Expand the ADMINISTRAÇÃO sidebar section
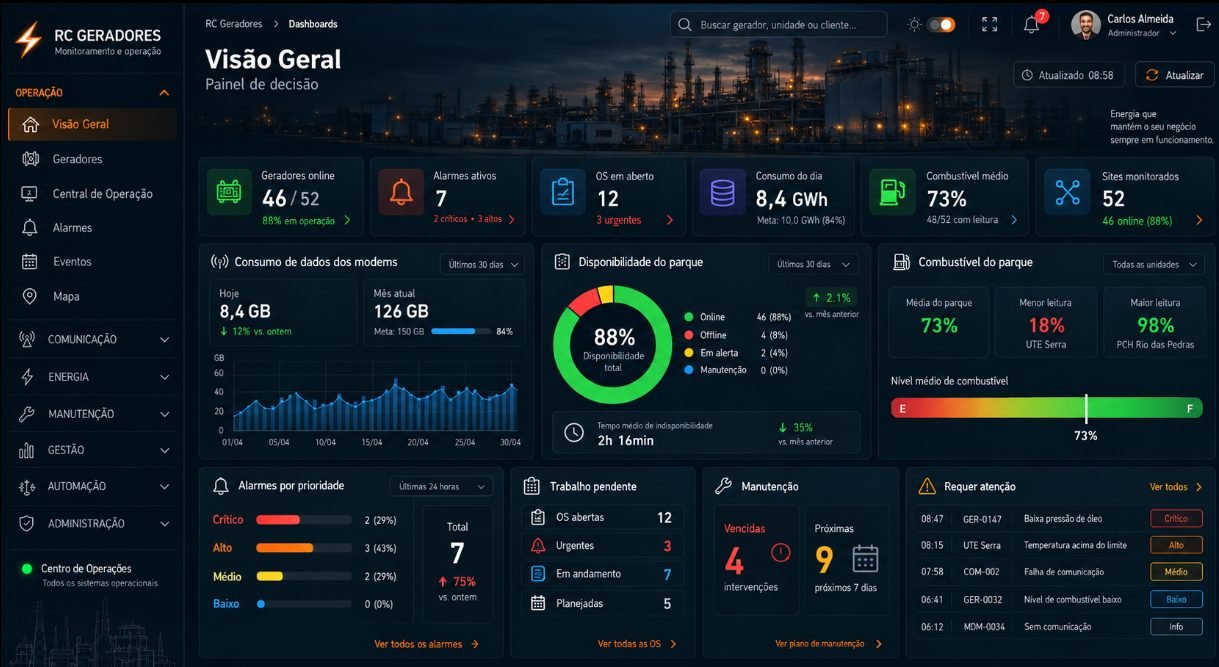The image size is (1219, 667). click(x=94, y=523)
